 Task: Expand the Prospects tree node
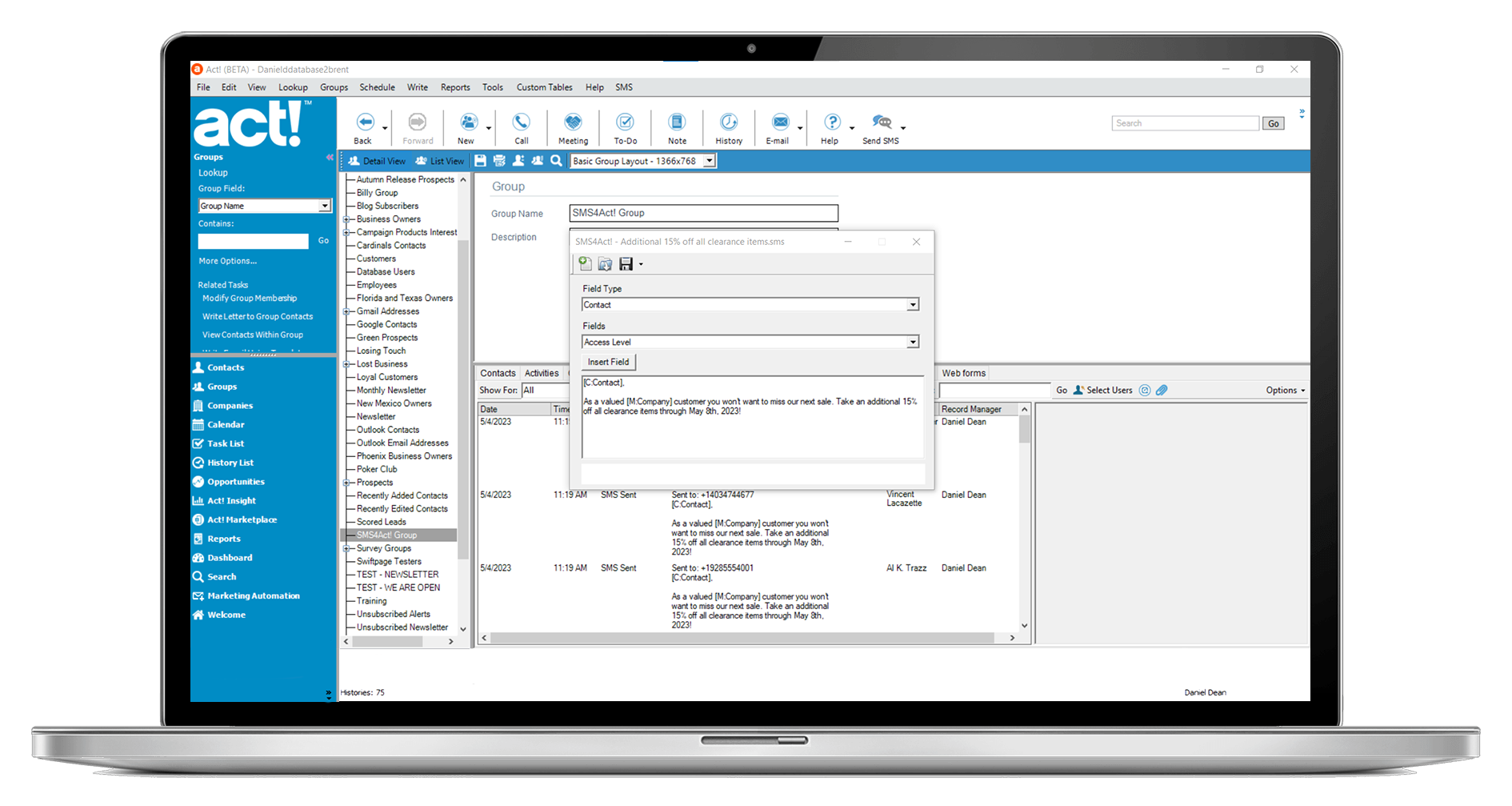347,483
